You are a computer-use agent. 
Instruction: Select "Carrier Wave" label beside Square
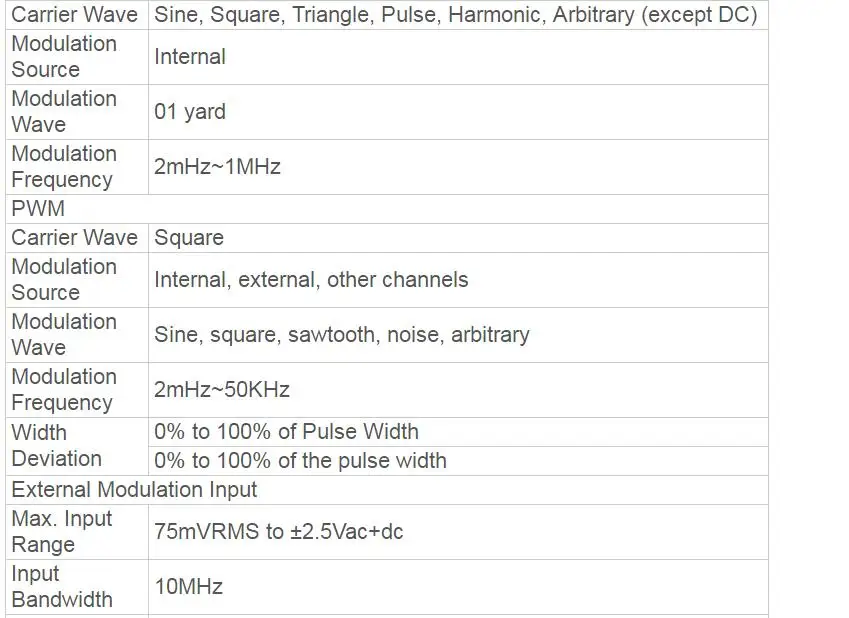click(x=74, y=238)
